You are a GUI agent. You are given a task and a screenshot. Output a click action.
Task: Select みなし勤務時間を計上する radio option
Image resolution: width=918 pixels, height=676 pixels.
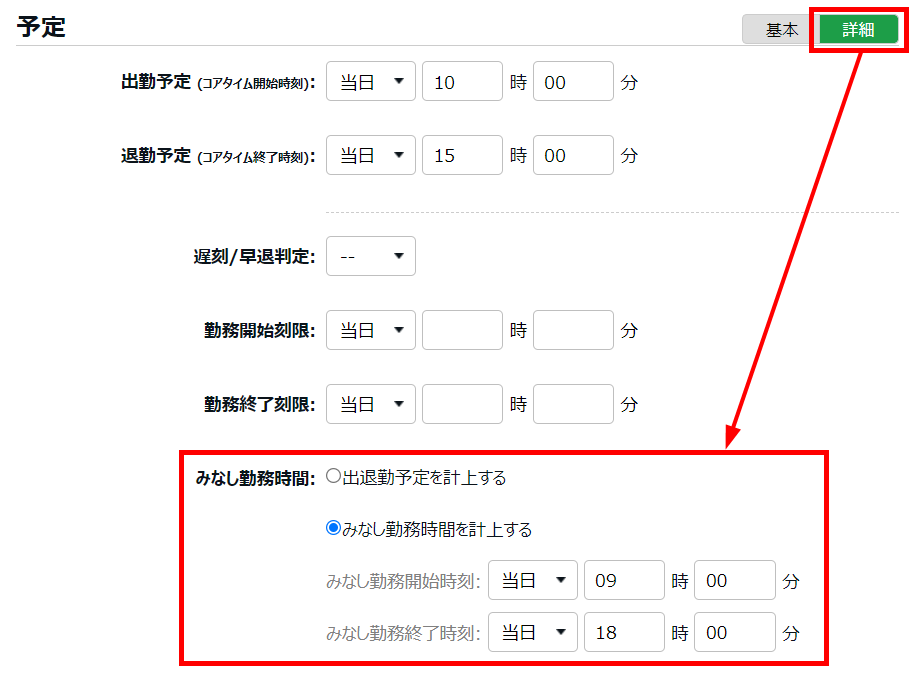335,529
